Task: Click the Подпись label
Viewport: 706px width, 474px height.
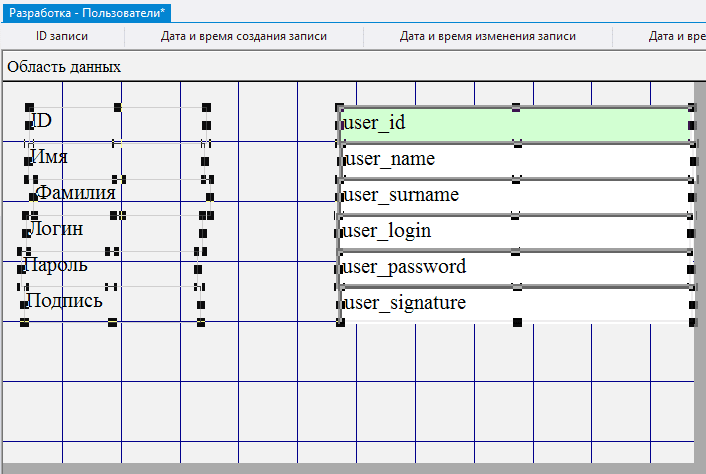Action: (x=64, y=301)
